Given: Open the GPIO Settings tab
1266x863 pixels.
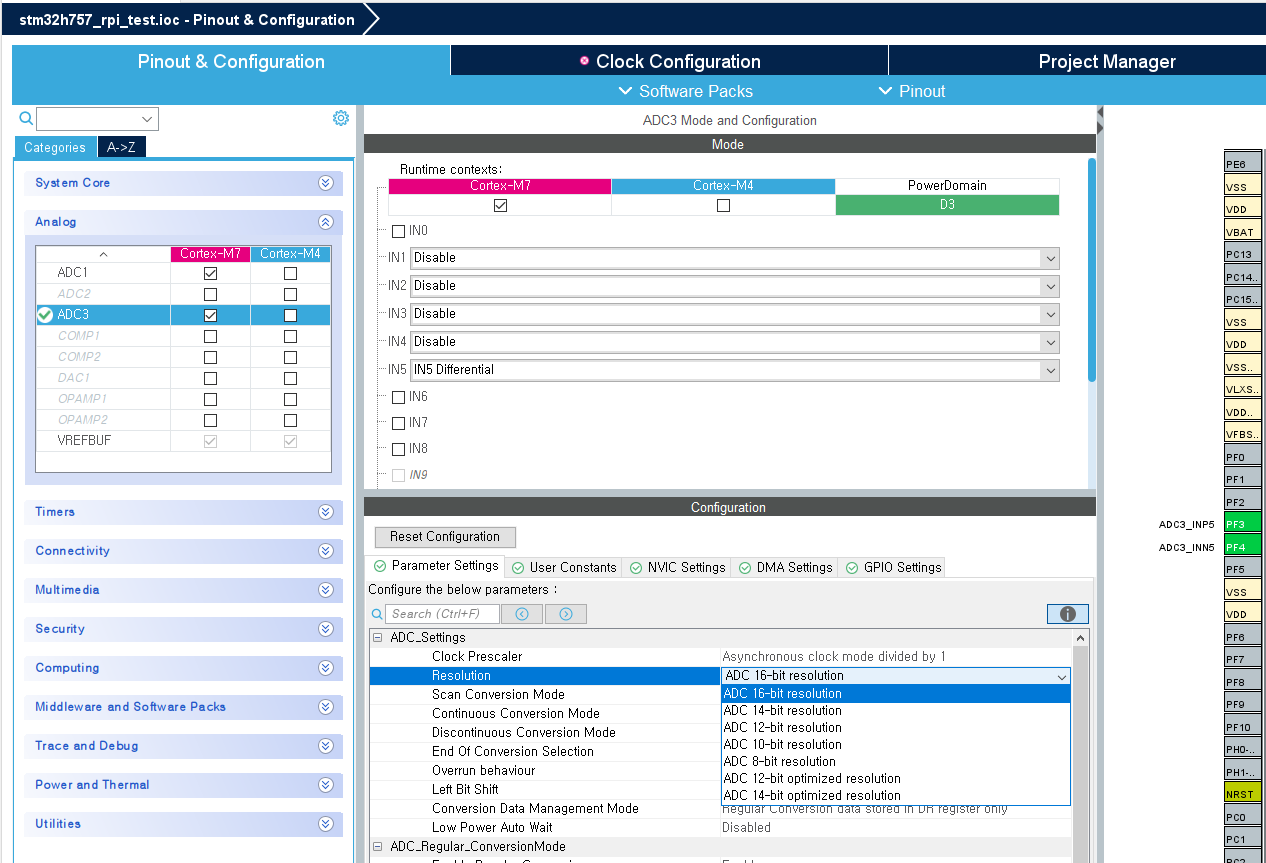Looking at the screenshot, I should pos(893,567).
